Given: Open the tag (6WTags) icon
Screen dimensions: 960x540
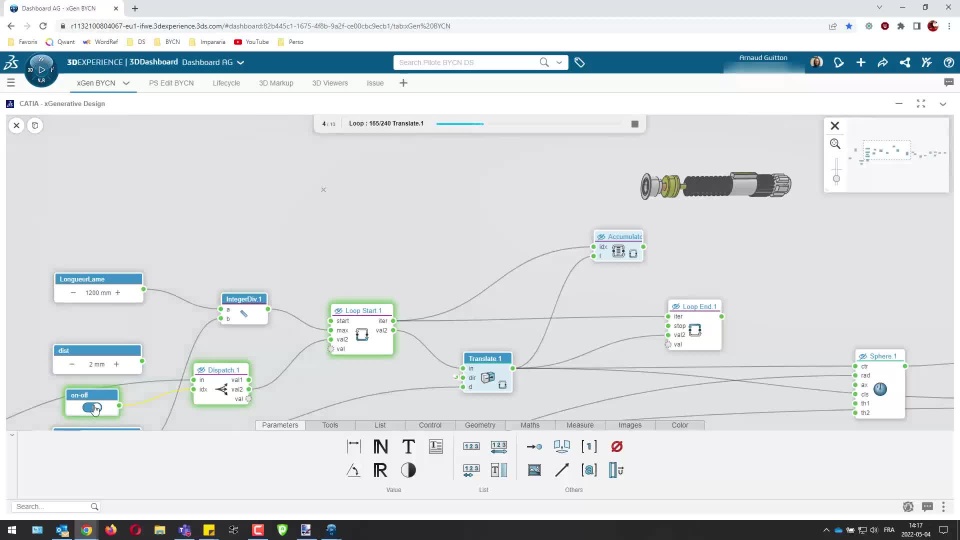Looking at the screenshot, I should tap(579, 62).
